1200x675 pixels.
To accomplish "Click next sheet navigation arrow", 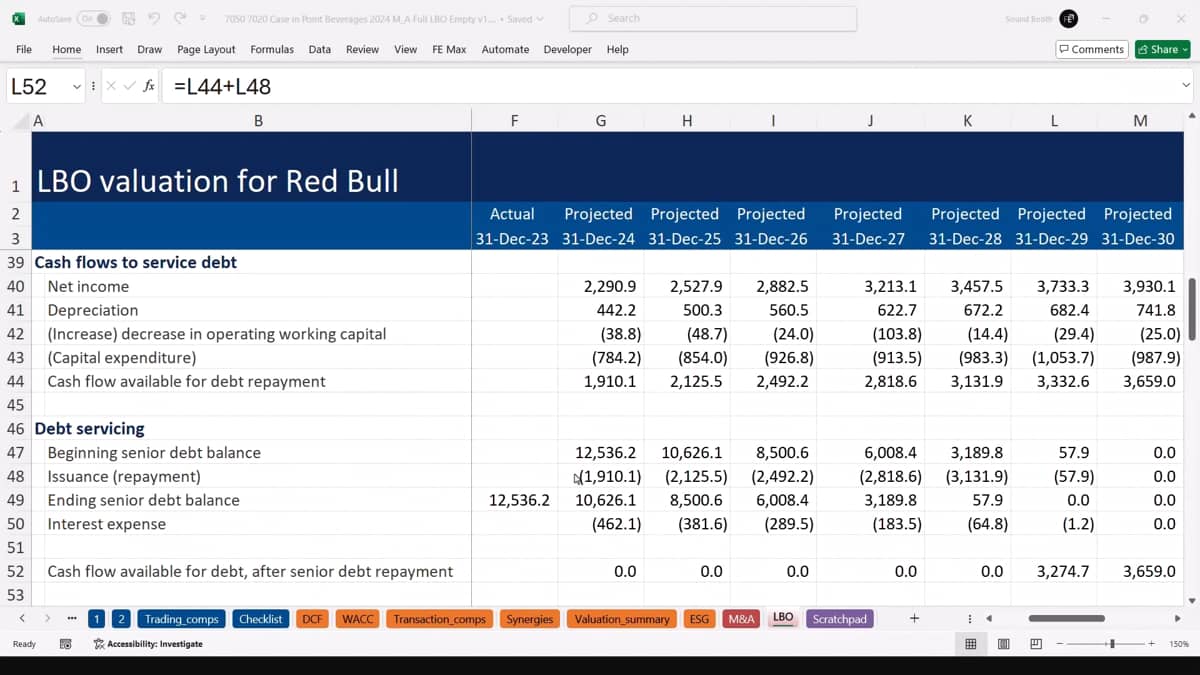I will coord(47,619).
